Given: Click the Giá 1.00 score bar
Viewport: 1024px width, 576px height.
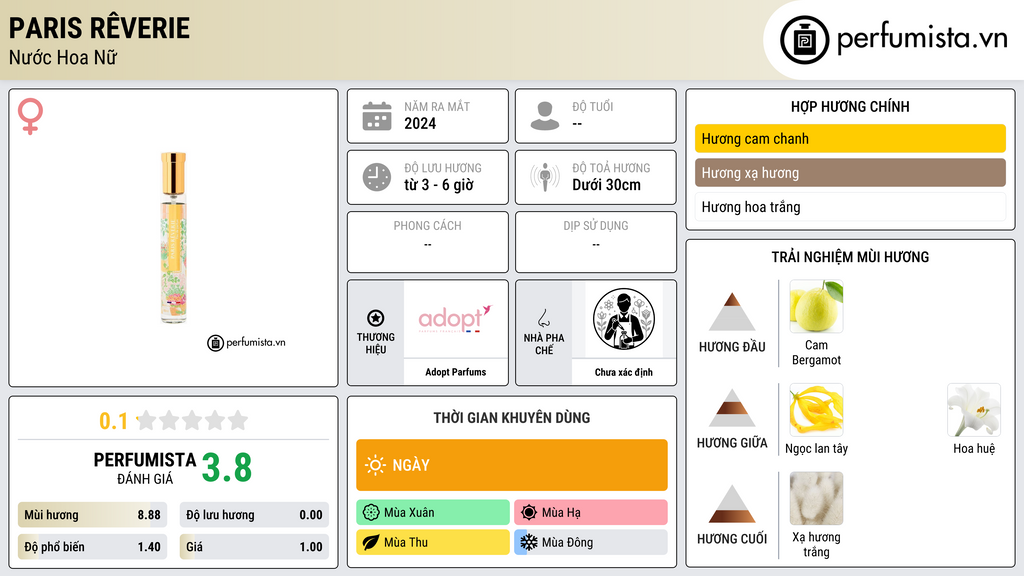Looking at the screenshot, I should (254, 547).
